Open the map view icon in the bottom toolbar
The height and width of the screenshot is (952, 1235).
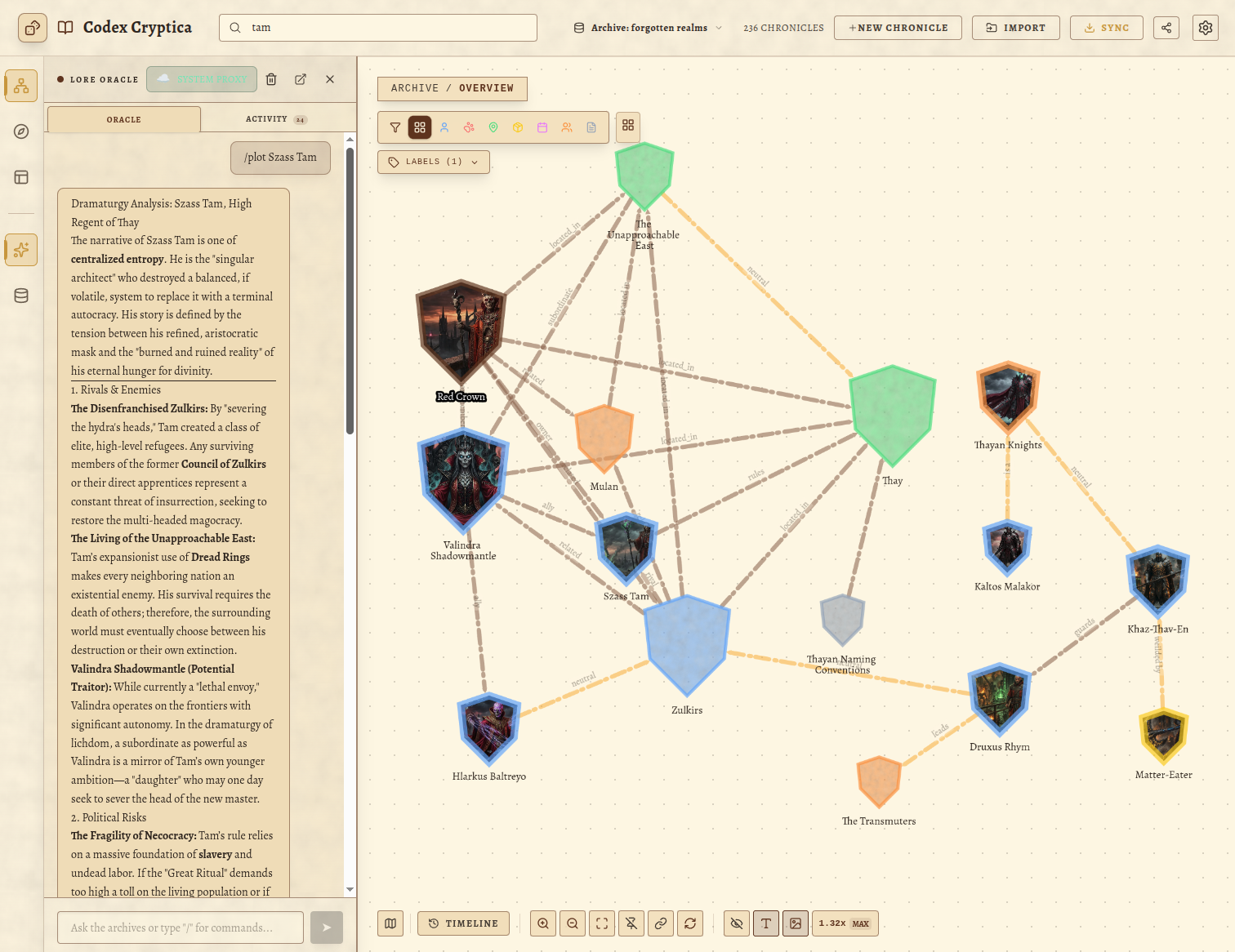[390, 923]
